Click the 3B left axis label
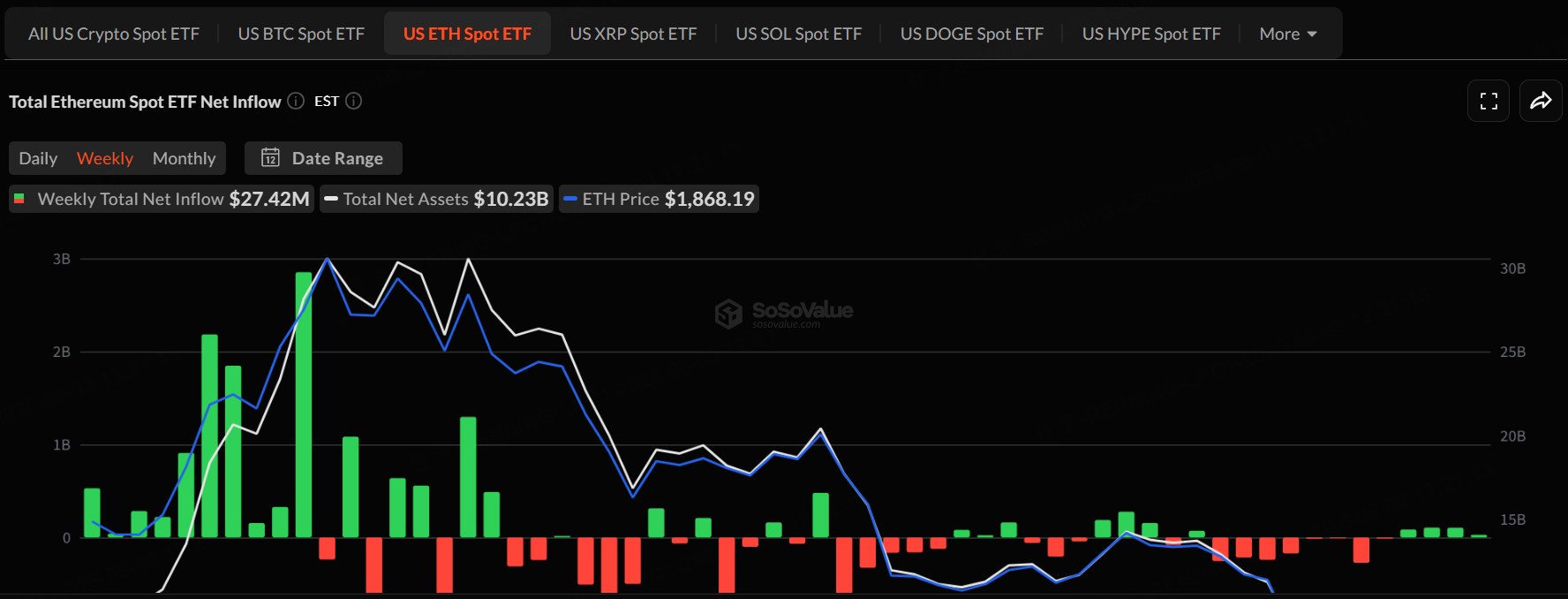This screenshot has width=1568, height=599. (x=62, y=259)
